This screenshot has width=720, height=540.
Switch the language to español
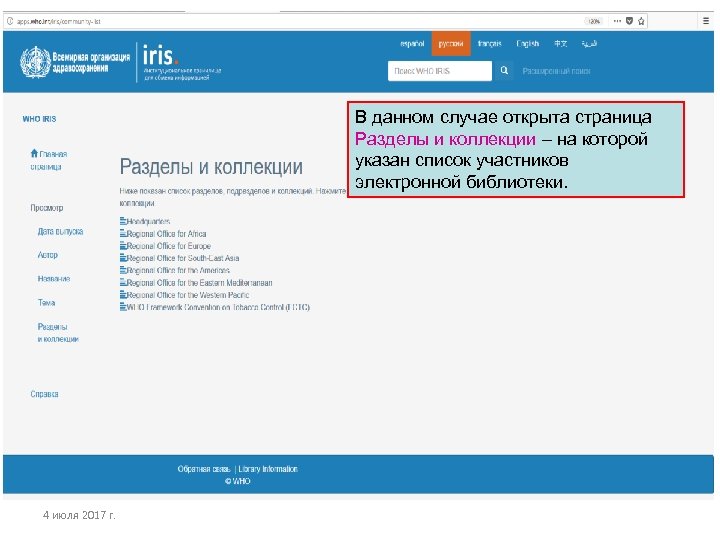pos(412,44)
